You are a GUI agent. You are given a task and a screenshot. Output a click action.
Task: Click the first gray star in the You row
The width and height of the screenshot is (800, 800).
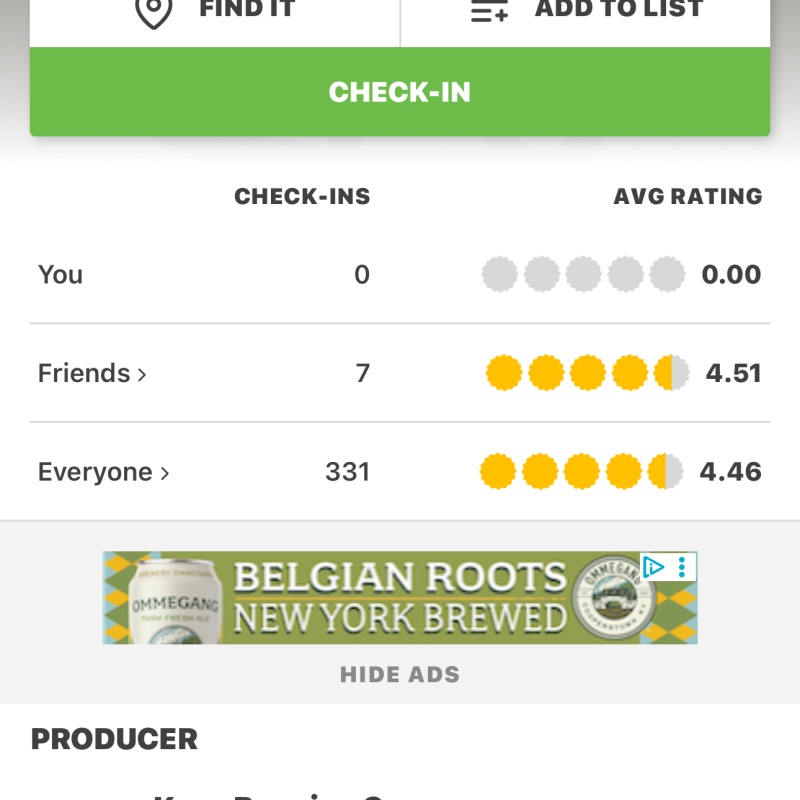tap(499, 274)
